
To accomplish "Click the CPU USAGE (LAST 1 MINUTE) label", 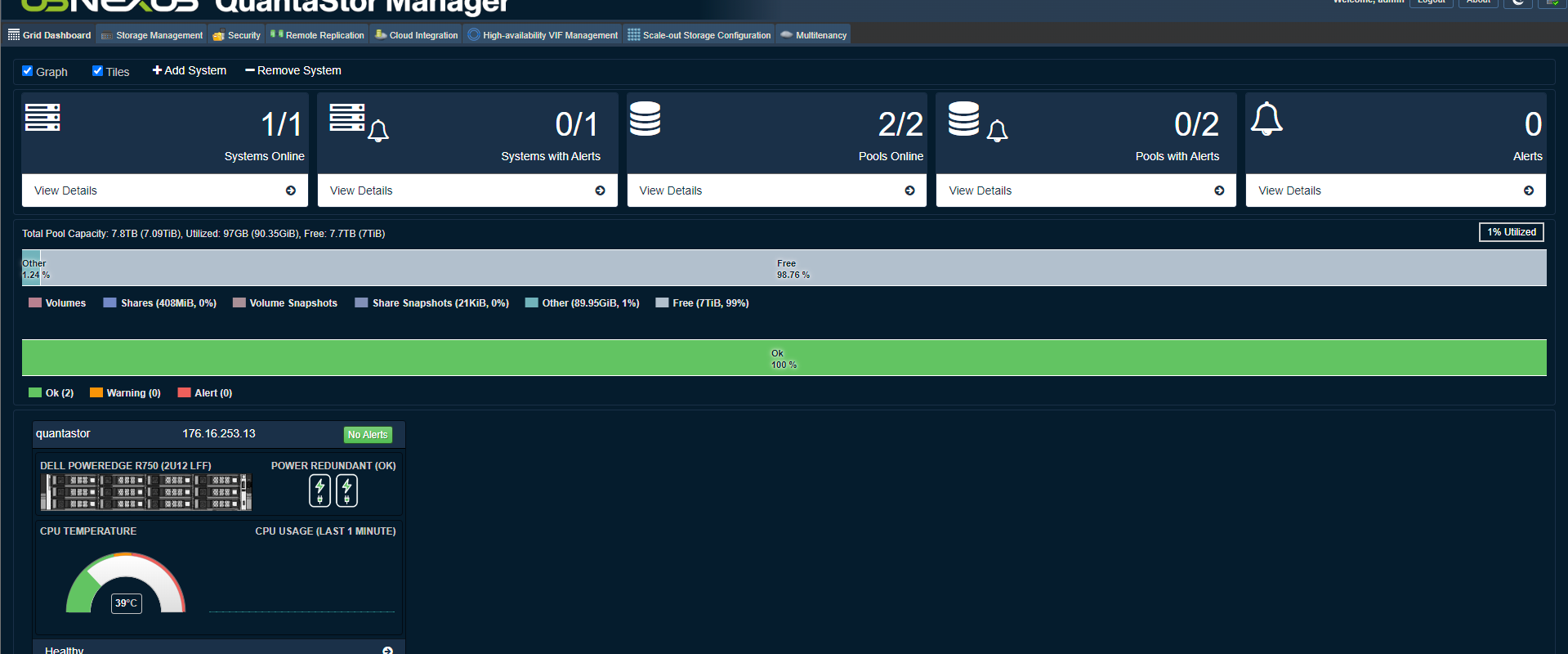I will click(x=325, y=531).
